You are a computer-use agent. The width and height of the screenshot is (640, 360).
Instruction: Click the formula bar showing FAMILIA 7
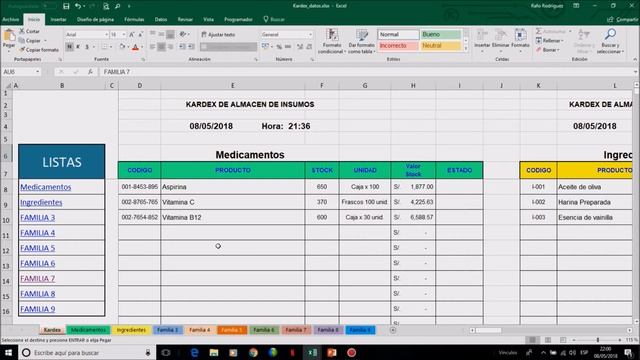click(367, 72)
